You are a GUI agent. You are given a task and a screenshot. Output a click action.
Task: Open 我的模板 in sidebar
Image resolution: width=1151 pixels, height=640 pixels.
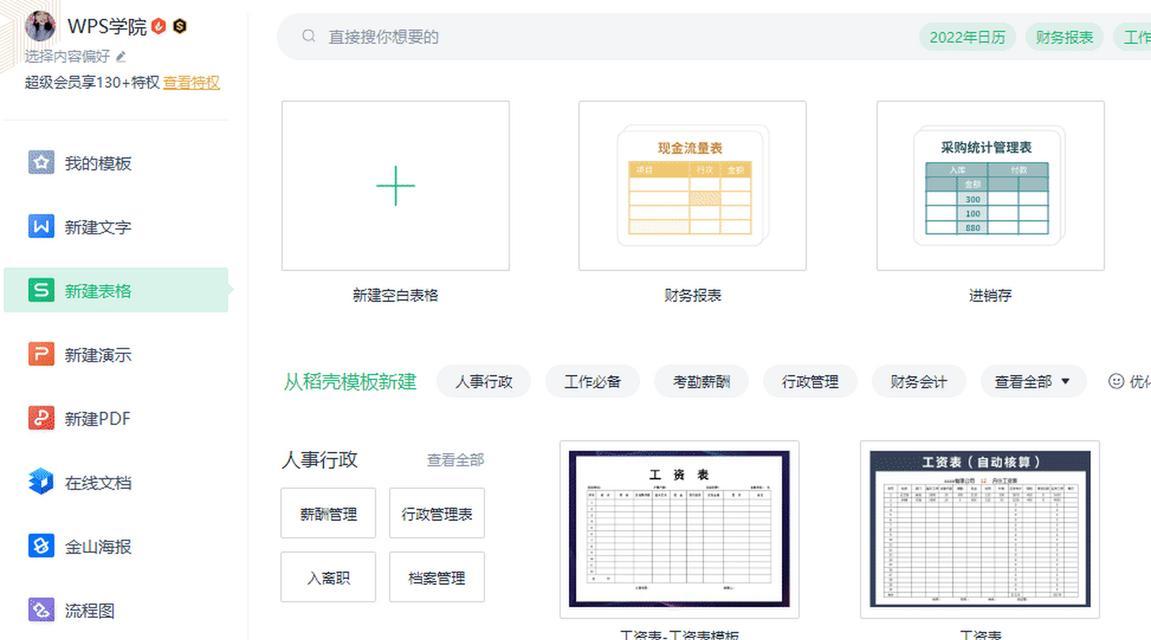(x=116, y=163)
